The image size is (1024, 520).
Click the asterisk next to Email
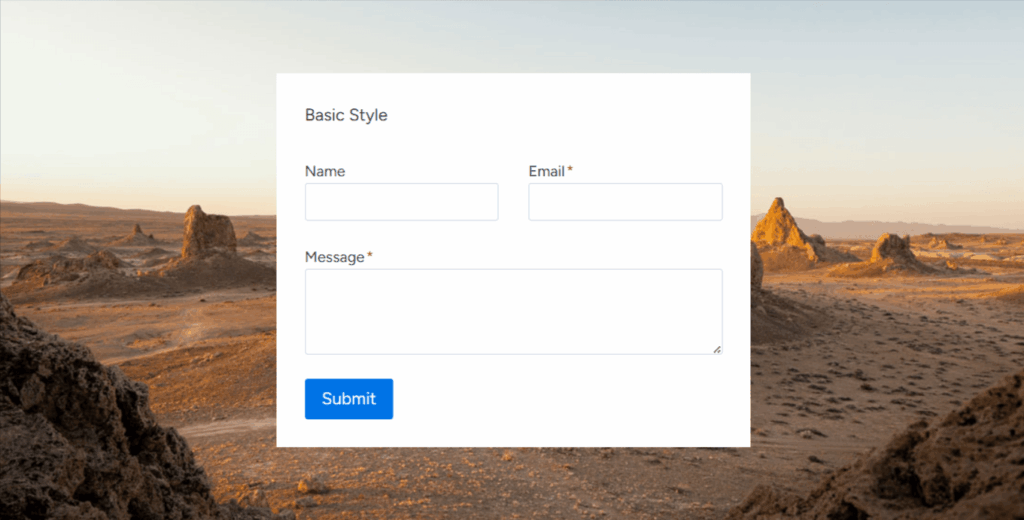(x=570, y=171)
